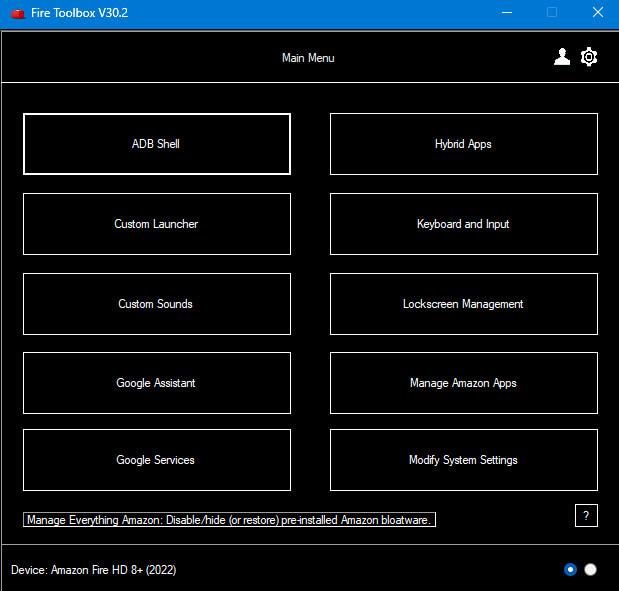The width and height of the screenshot is (619, 591).
Task: Open the settings gear icon
Action: [x=589, y=57]
